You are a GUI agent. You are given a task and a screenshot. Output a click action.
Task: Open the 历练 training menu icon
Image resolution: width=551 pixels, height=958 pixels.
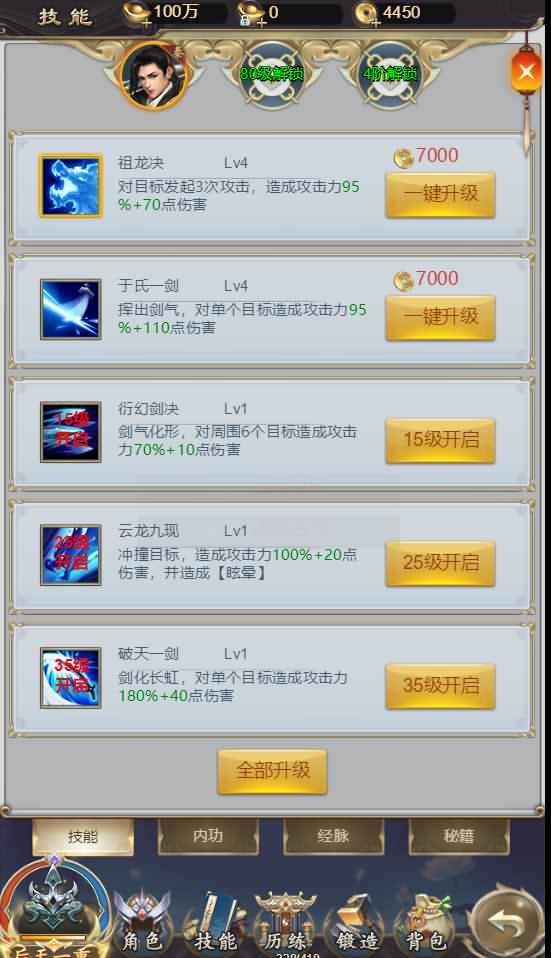pos(285,921)
